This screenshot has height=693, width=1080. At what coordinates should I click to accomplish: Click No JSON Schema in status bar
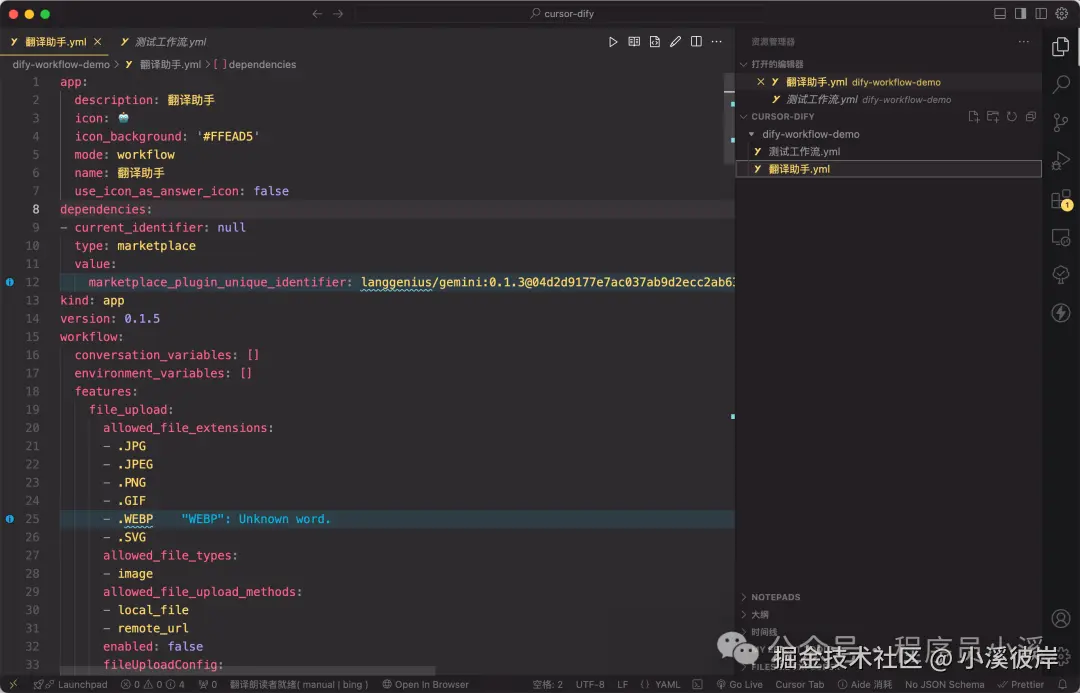(x=944, y=684)
